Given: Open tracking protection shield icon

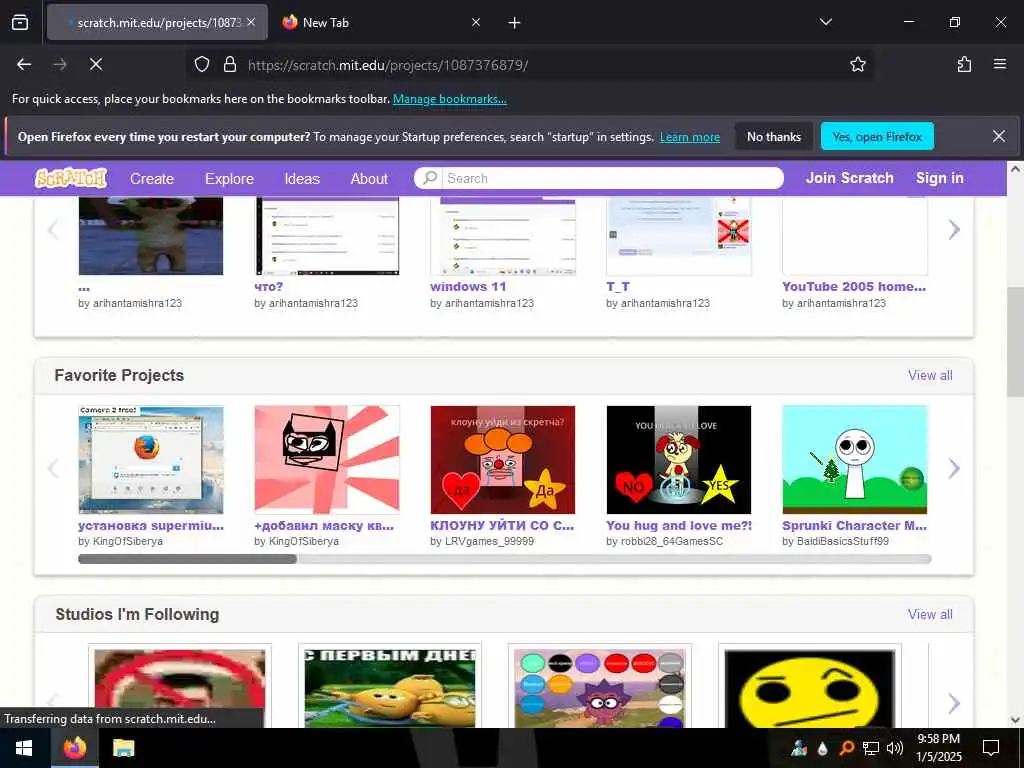Looking at the screenshot, I should (202, 65).
